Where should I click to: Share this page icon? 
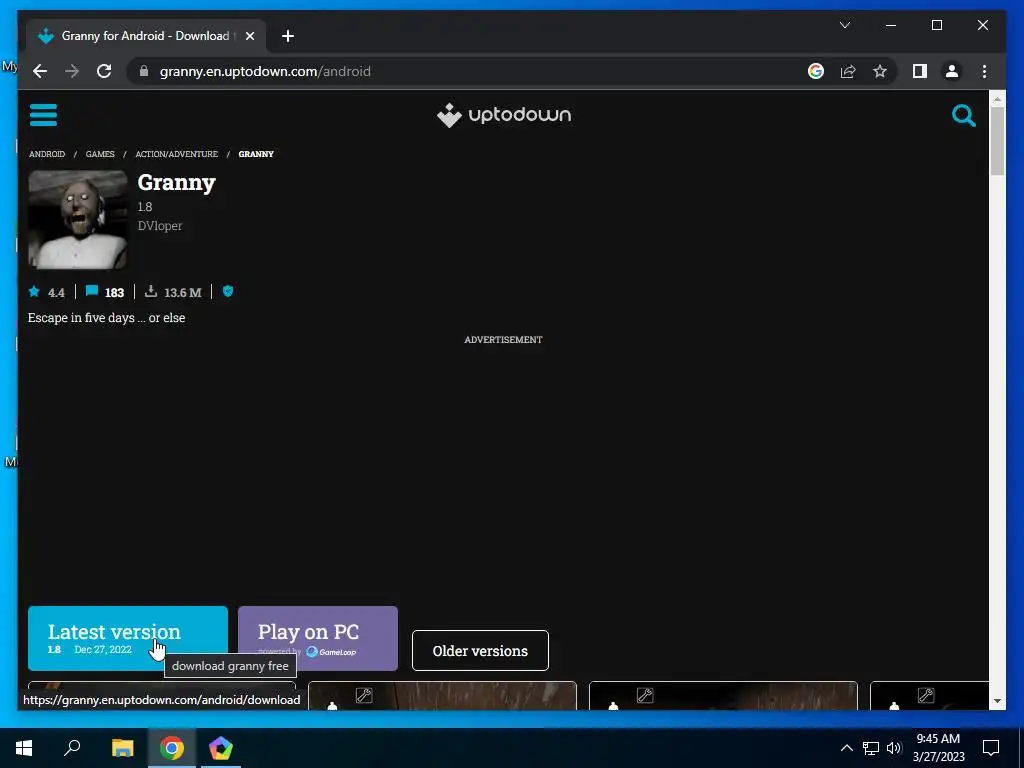pos(848,71)
